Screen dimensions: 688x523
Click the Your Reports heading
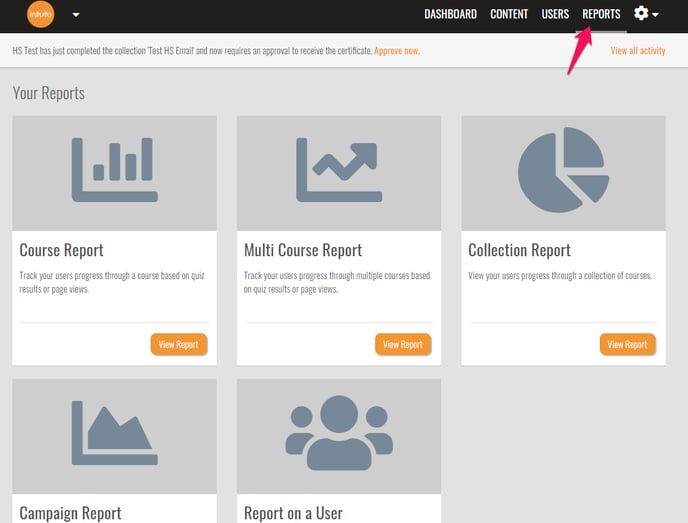point(49,93)
